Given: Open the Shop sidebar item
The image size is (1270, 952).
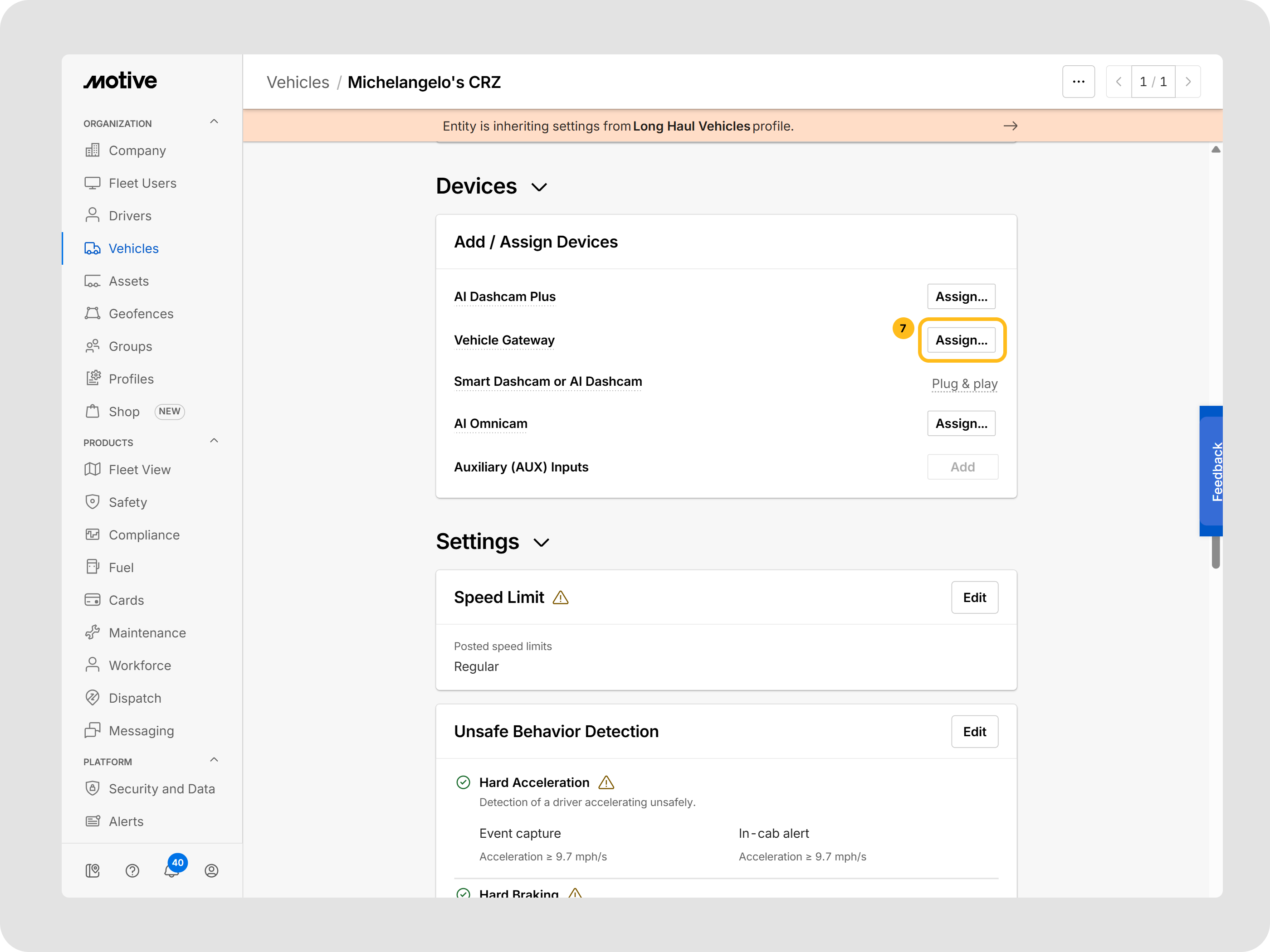Looking at the screenshot, I should 124,412.
